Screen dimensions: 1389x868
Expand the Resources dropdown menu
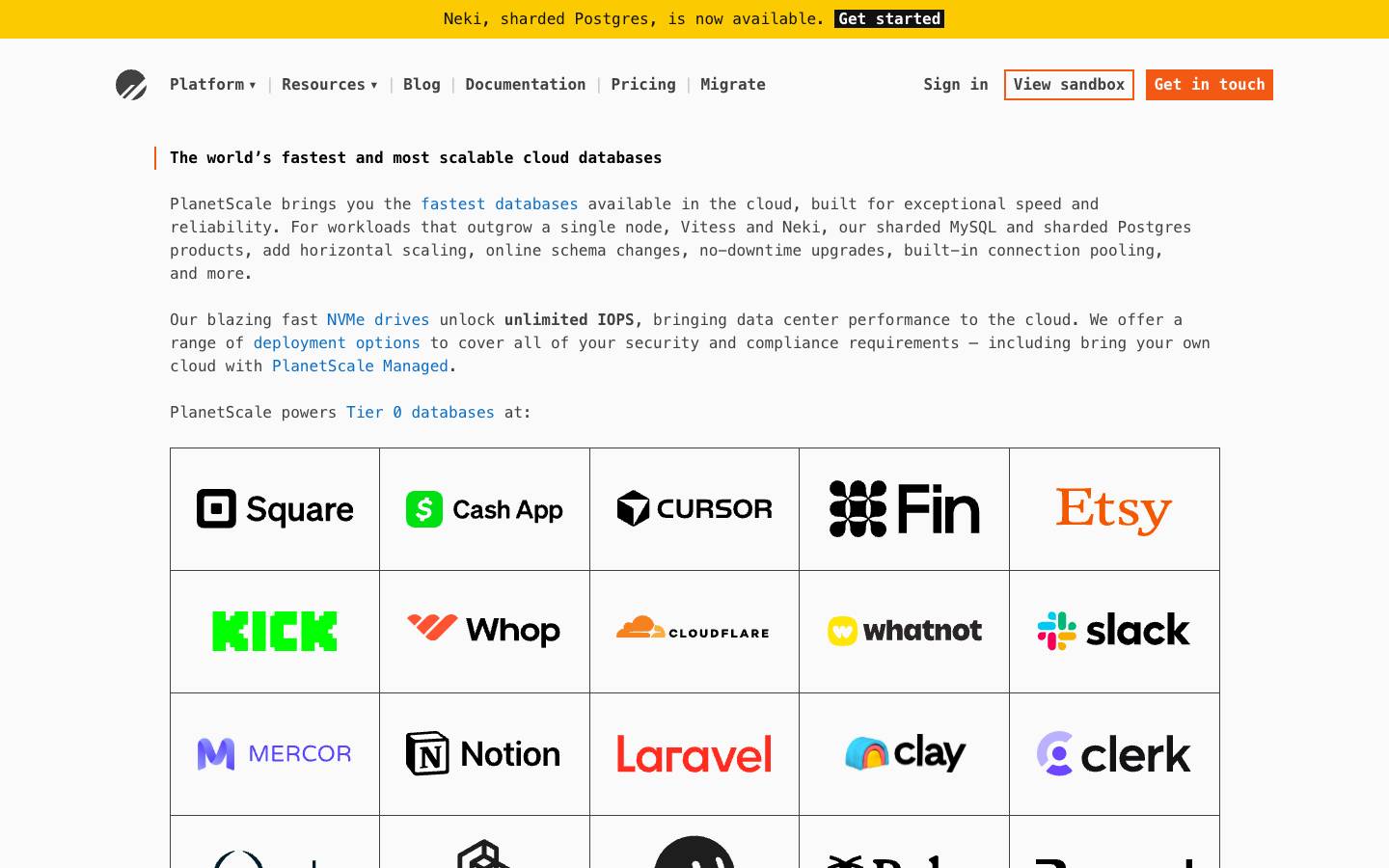point(330,85)
